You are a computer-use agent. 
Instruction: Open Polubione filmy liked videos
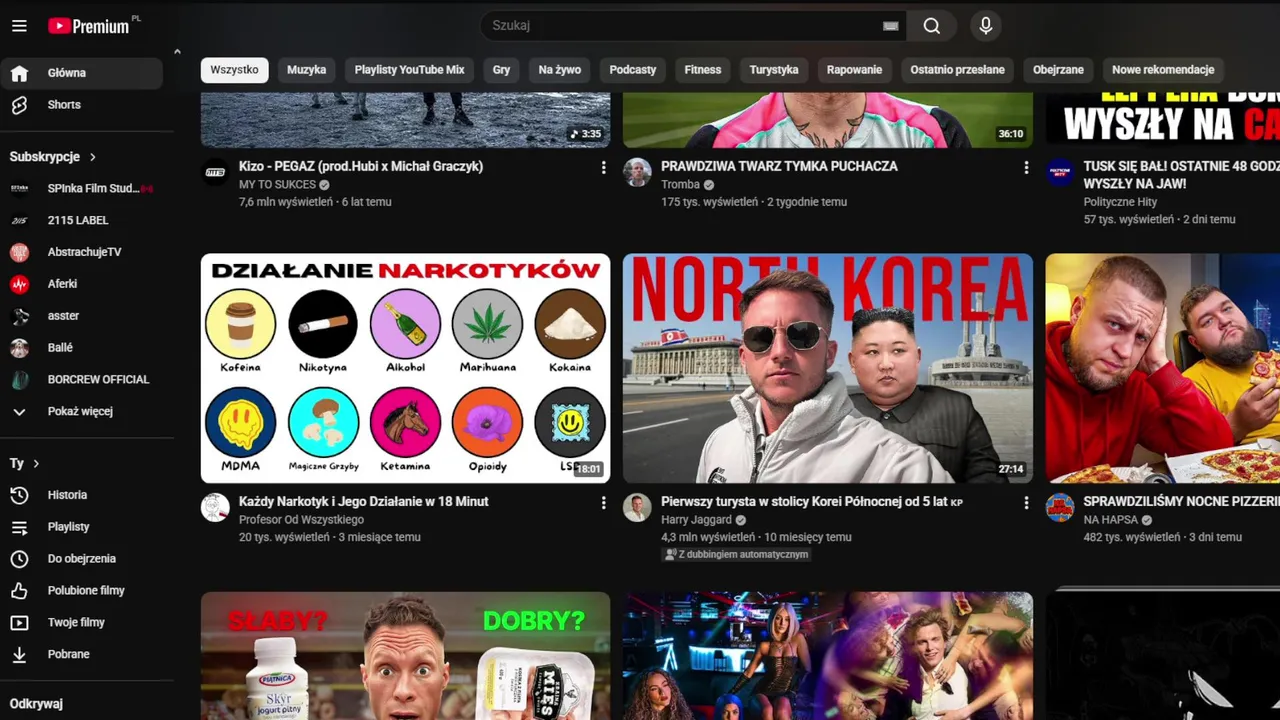click(82, 591)
